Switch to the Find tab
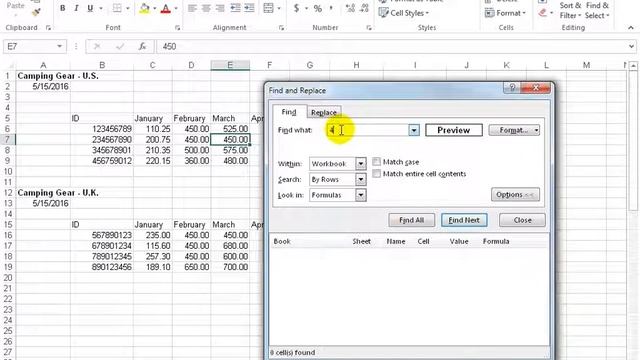 tap(289, 112)
